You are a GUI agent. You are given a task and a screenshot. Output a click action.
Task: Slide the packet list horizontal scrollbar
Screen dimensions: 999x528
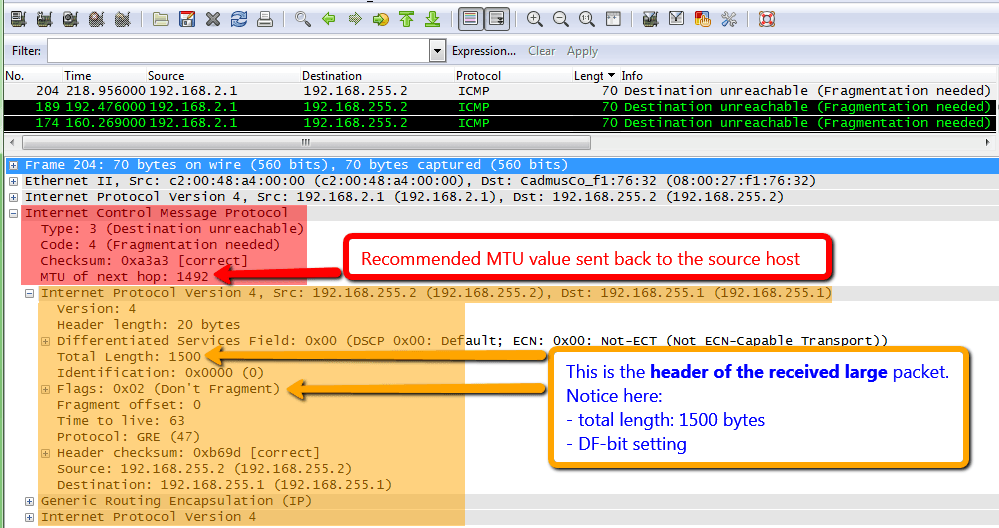coord(306,142)
